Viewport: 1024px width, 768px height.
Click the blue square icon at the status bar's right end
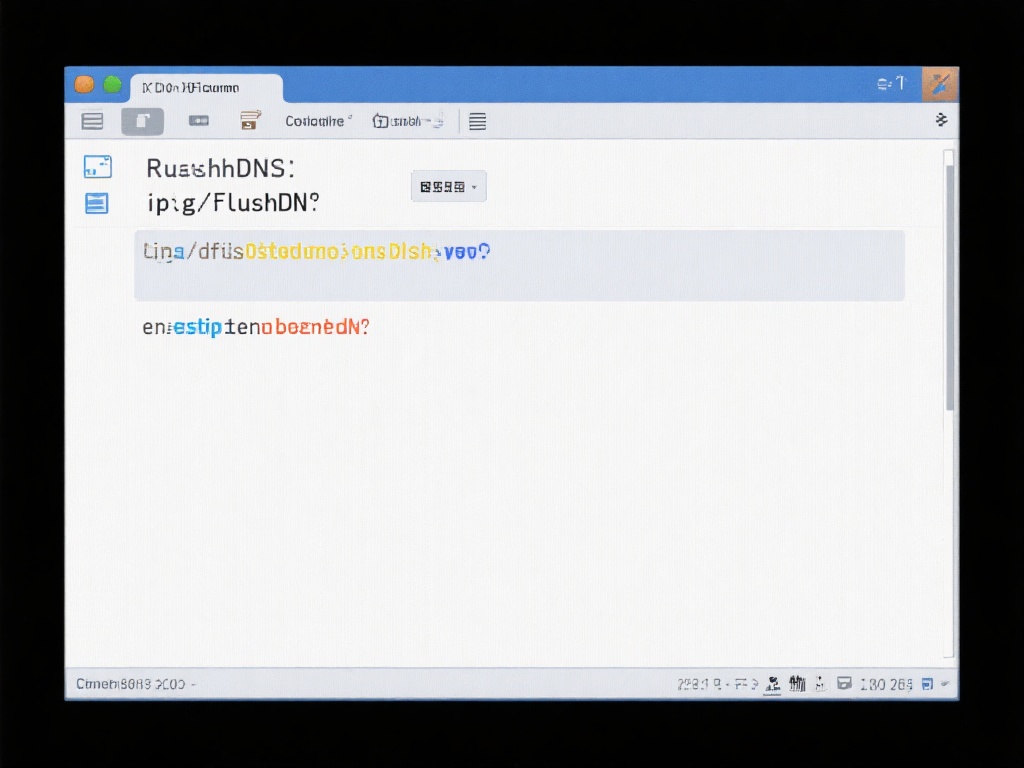coord(928,683)
